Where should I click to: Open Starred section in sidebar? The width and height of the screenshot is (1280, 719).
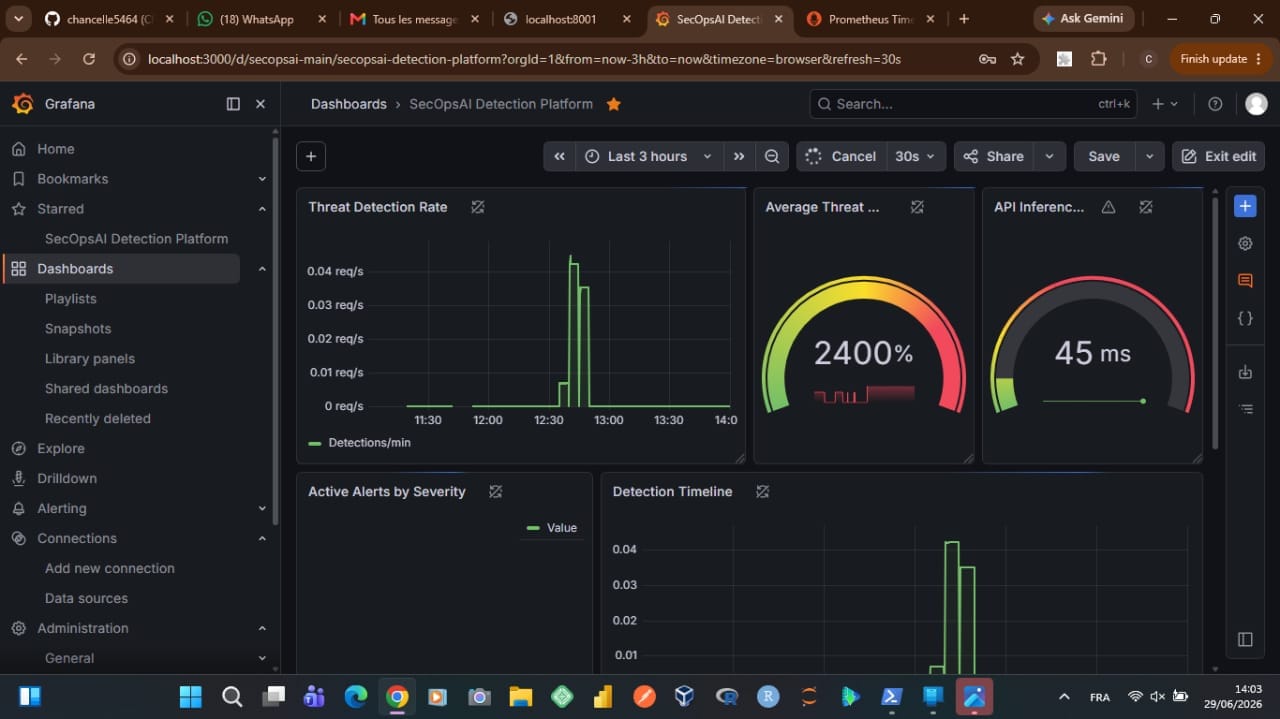pos(61,209)
